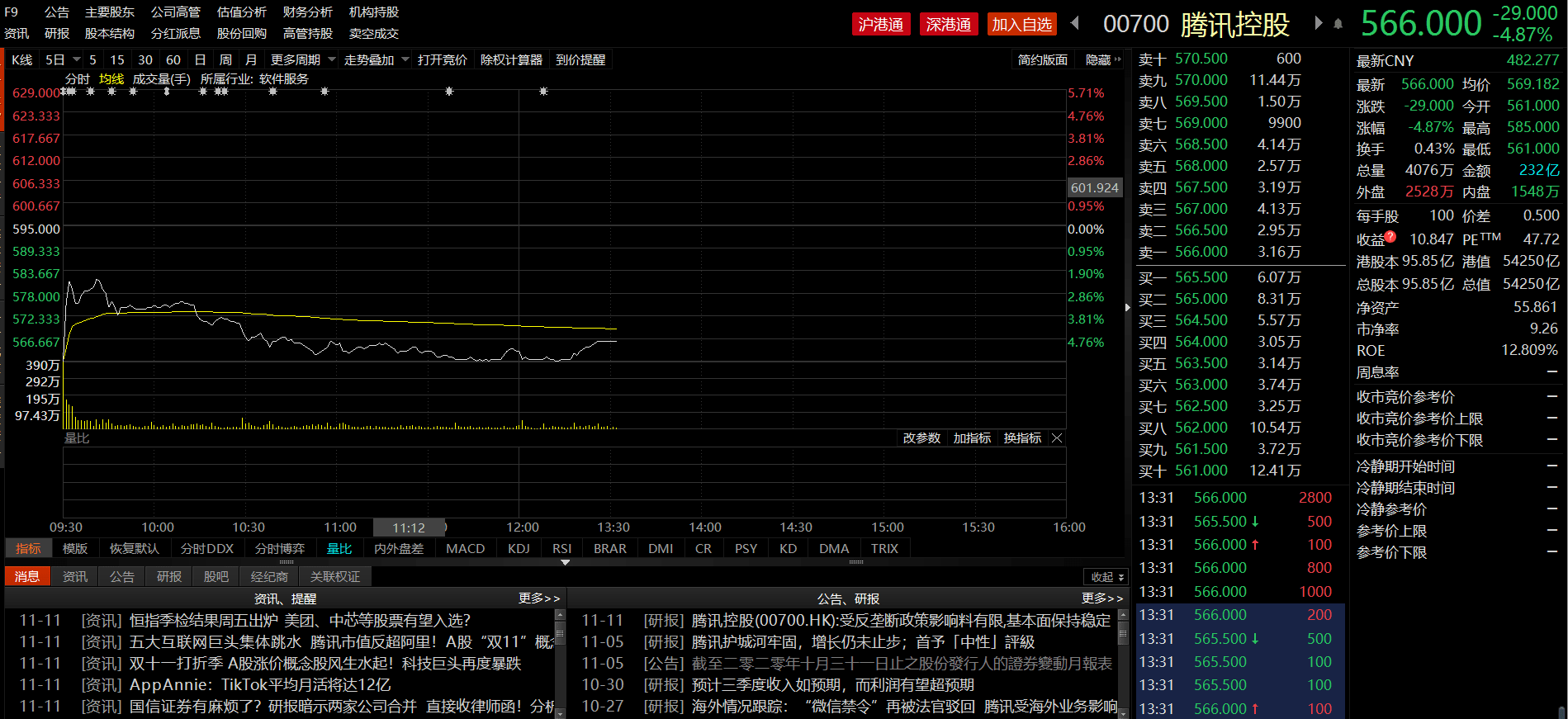Open the 财务分析 menu item
Screen dimensions: 1568x719
pos(308,12)
